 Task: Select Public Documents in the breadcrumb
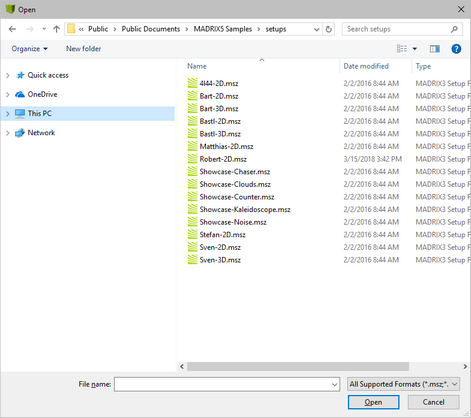point(151,29)
